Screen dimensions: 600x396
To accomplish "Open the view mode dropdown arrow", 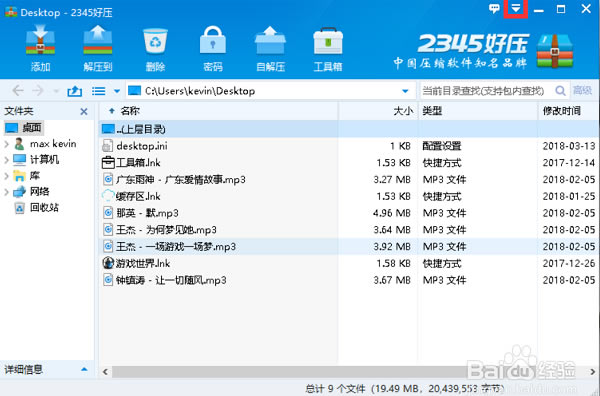I will (x=117, y=91).
